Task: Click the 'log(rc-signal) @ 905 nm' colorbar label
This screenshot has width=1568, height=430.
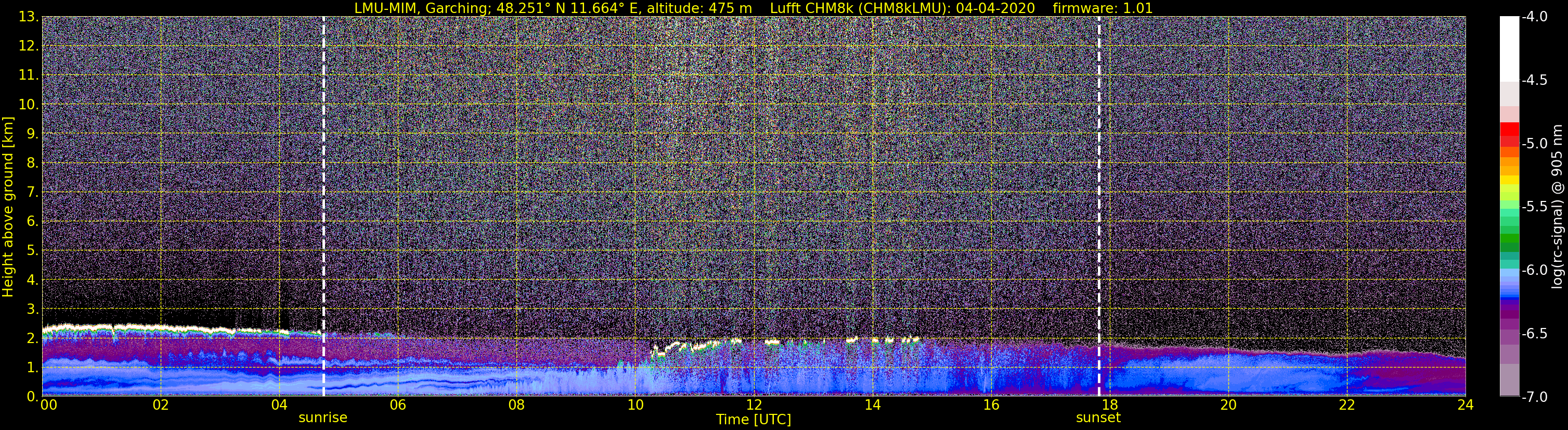Action: (1558, 207)
